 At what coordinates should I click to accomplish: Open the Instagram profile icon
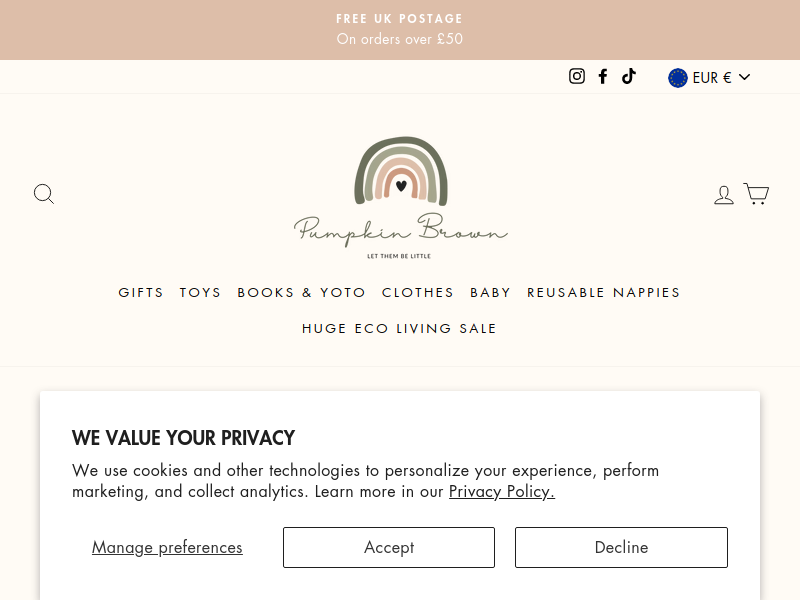coord(577,77)
